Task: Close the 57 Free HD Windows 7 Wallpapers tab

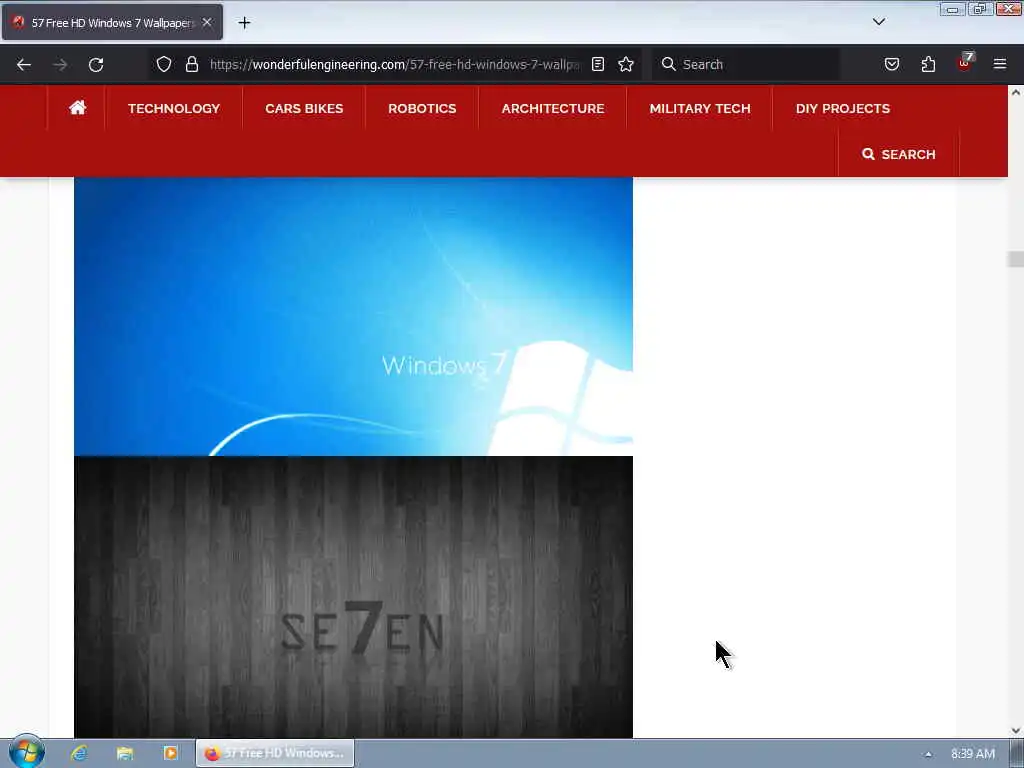Action: click(207, 22)
